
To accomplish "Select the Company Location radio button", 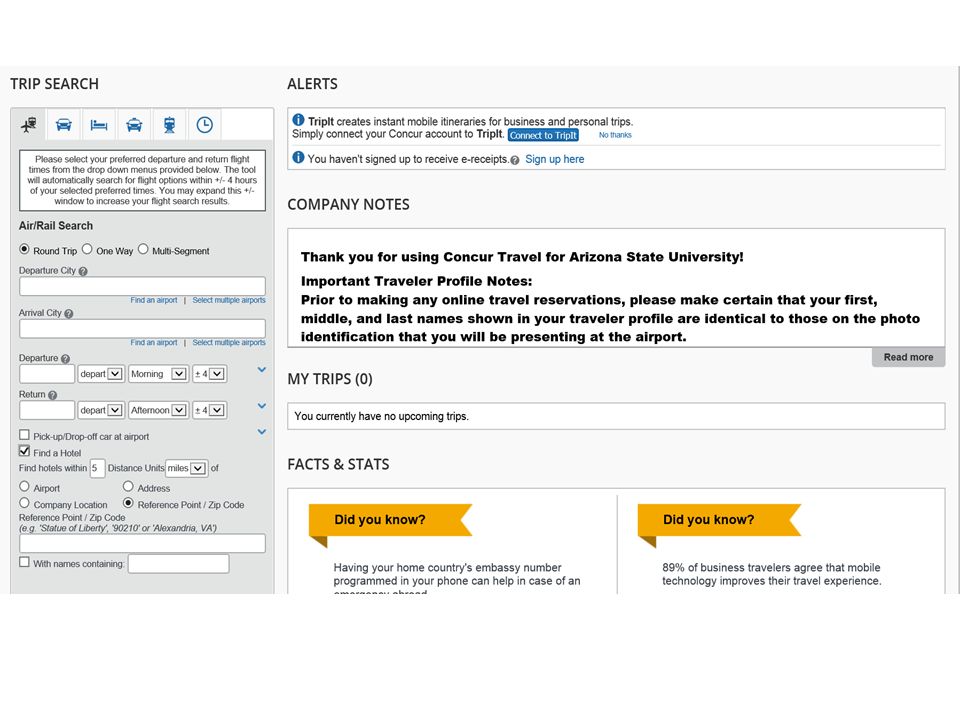I will point(24,503).
